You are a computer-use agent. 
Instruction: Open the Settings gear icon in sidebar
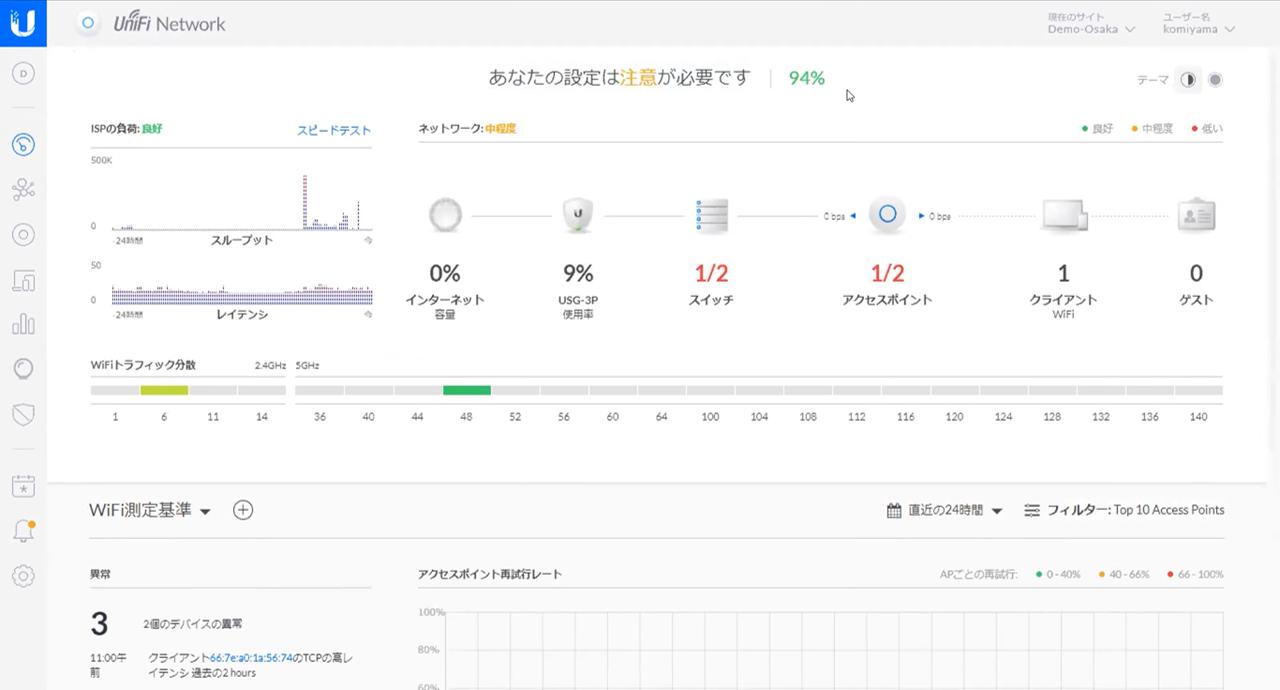coord(23,576)
